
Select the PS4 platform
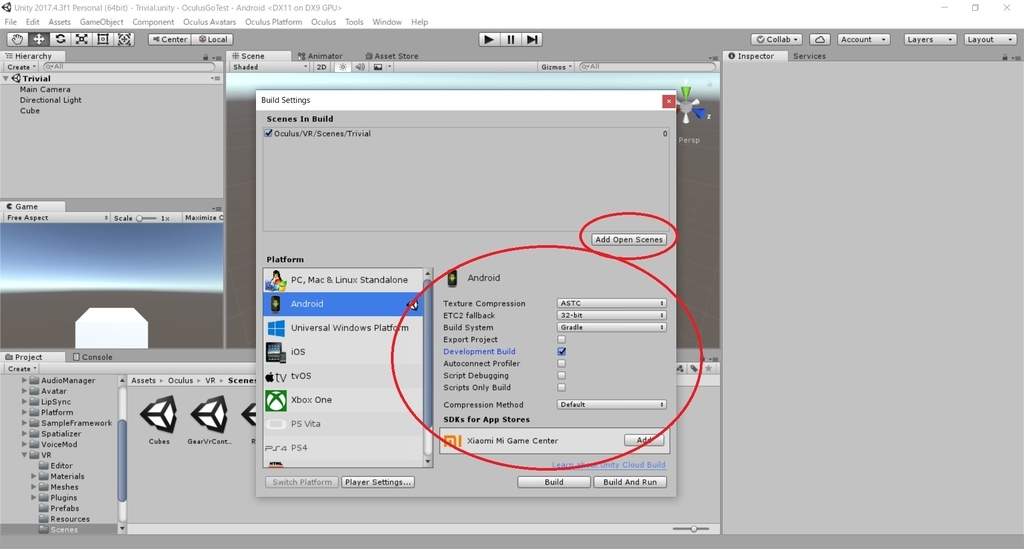point(344,448)
